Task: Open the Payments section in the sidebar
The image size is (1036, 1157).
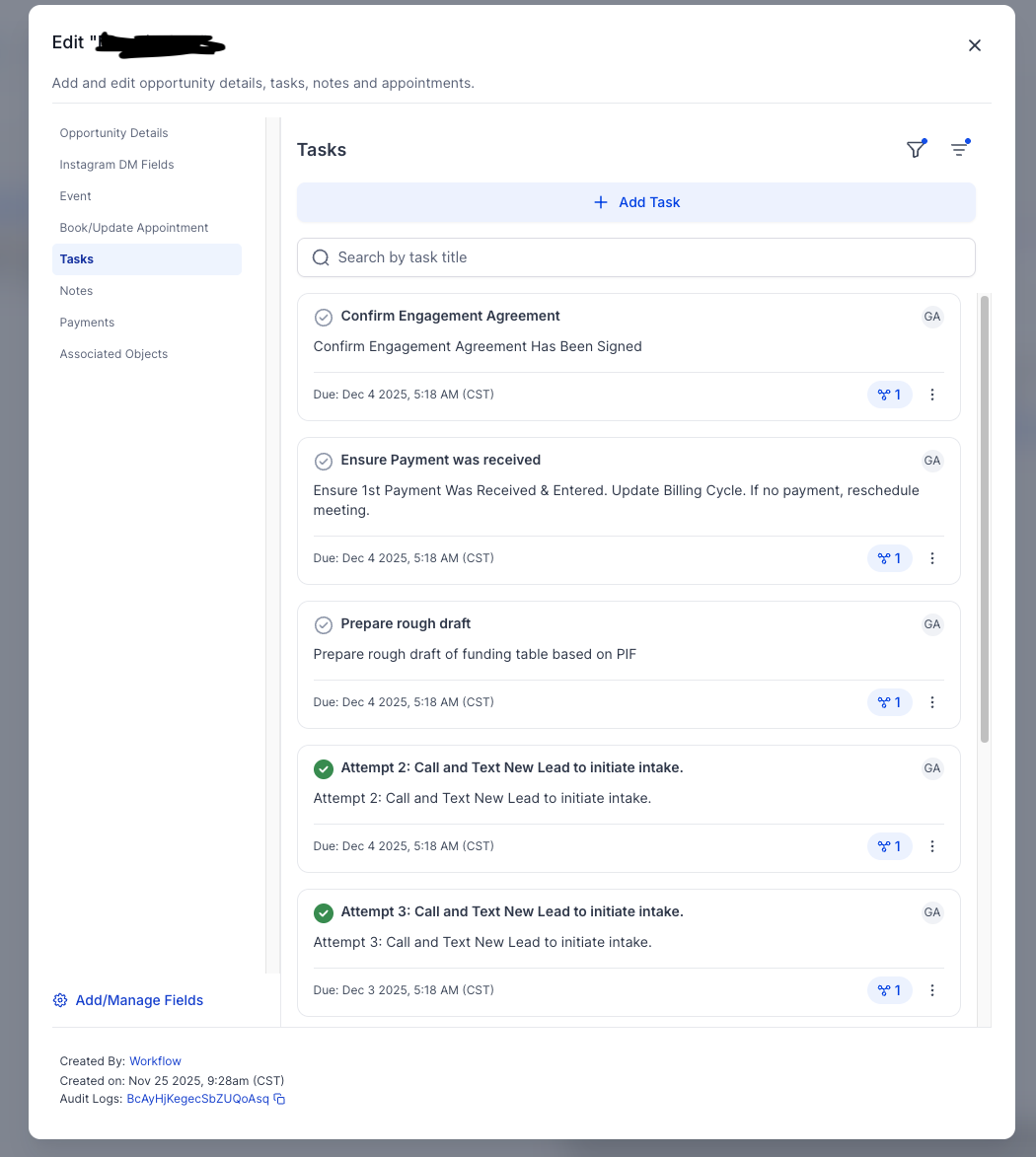Action: pos(87,322)
